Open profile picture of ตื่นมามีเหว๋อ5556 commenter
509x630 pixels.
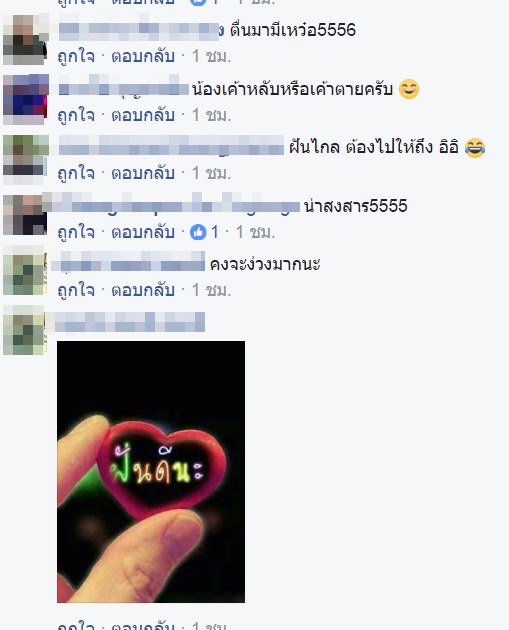click(x=25, y=39)
